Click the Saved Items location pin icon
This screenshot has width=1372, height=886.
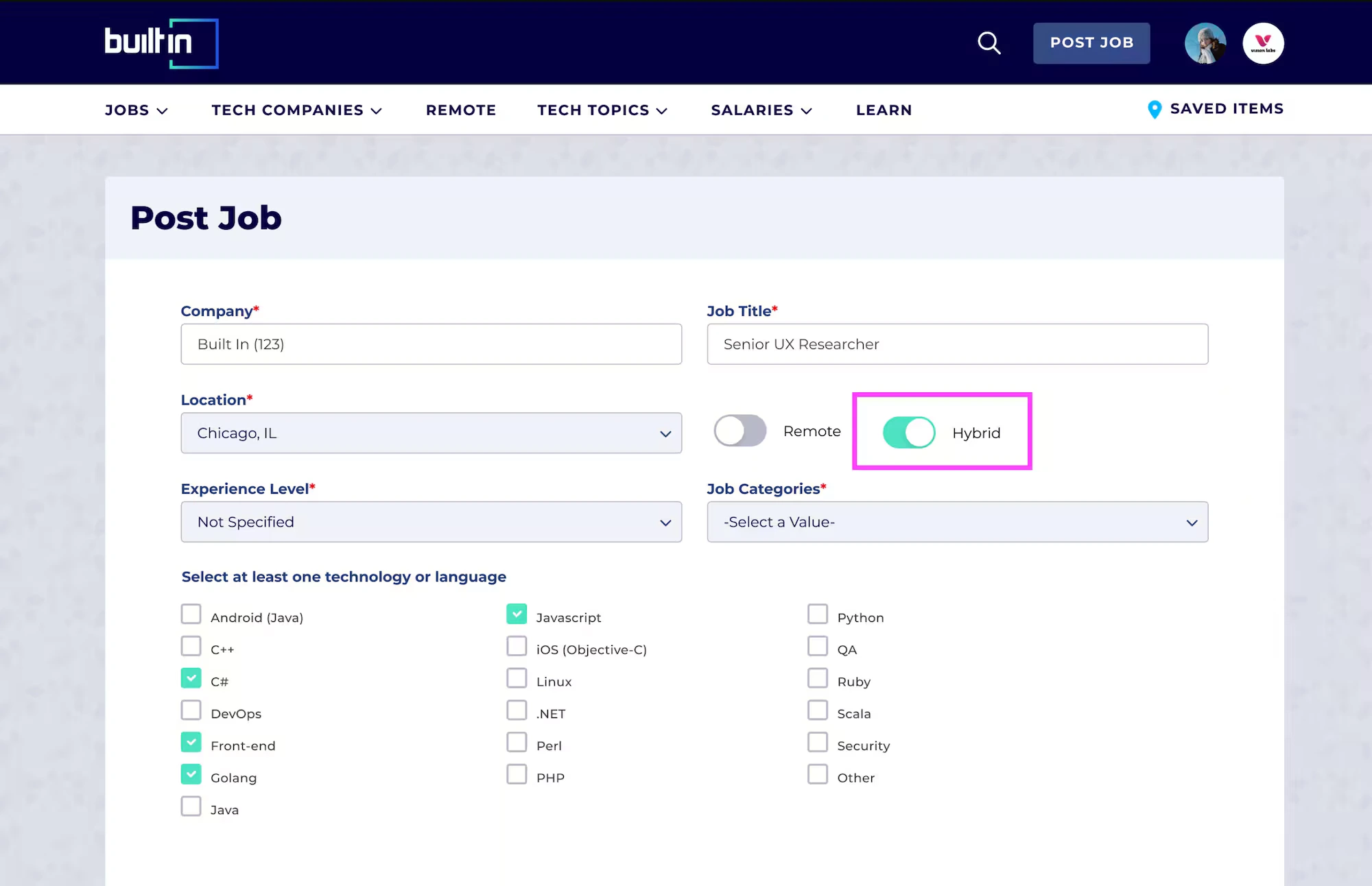pyautogui.click(x=1155, y=110)
